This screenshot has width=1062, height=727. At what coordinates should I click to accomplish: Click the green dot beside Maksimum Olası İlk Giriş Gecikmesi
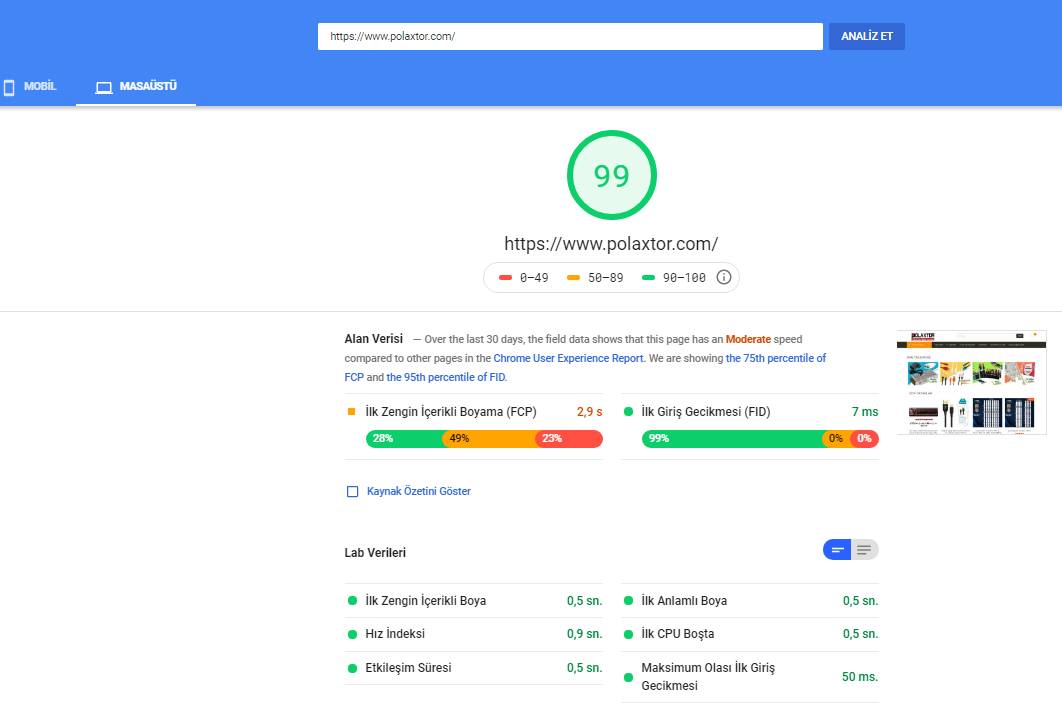click(x=628, y=677)
